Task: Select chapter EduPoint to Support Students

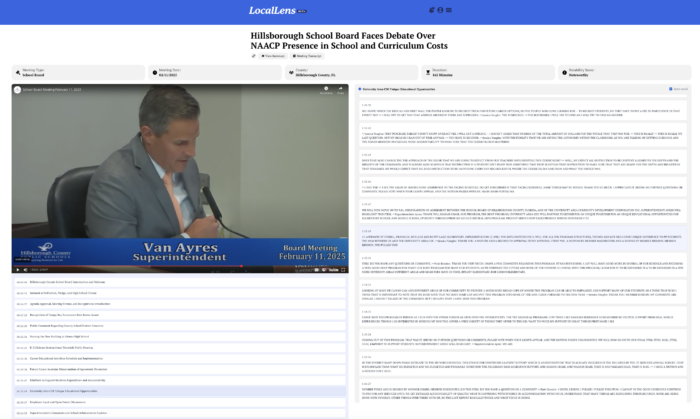Action: (180, 380)
